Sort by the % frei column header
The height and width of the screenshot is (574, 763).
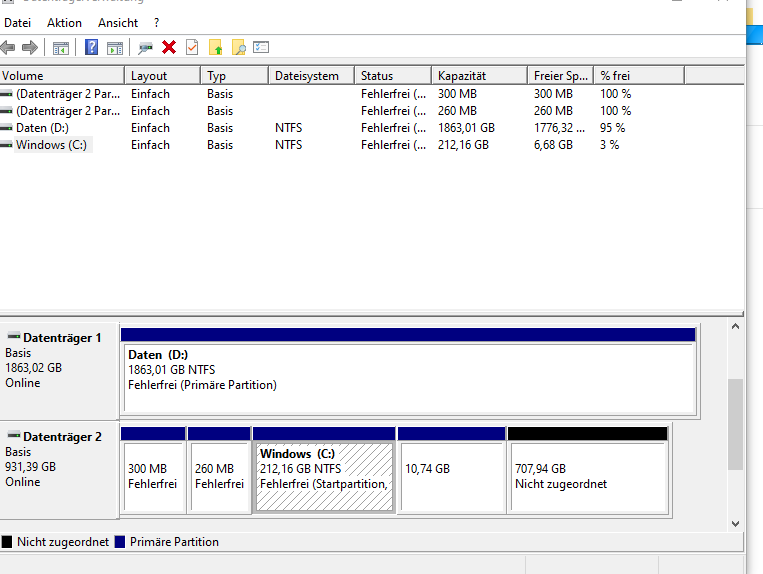tap(639, 76)
